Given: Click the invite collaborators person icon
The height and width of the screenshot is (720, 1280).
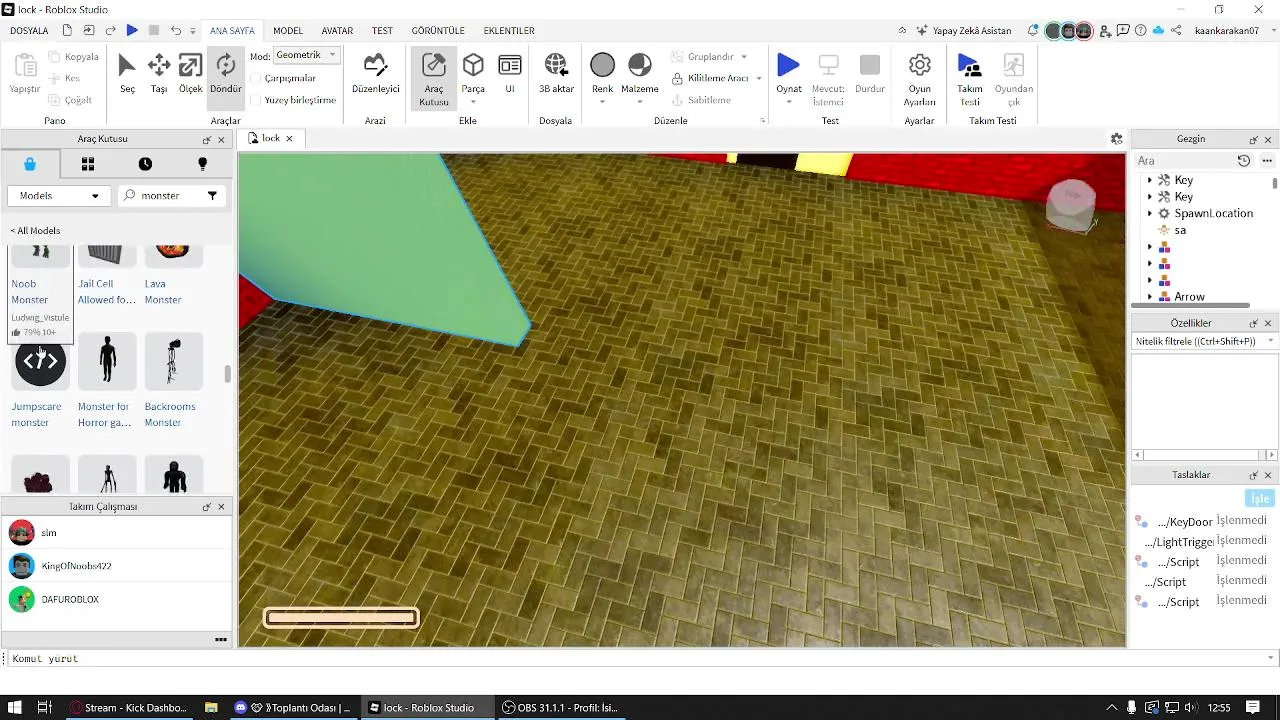Looking at the screenshot, I should (1105, 31).
